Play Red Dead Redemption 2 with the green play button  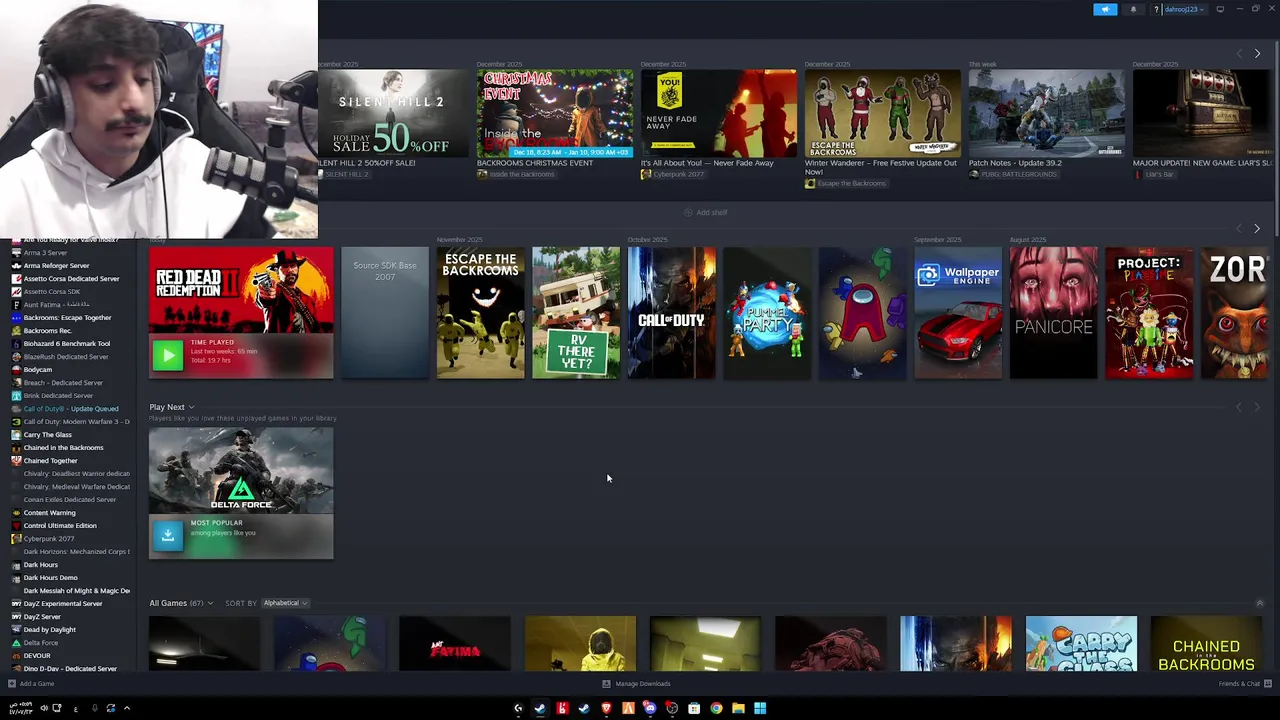coord(168,354)
